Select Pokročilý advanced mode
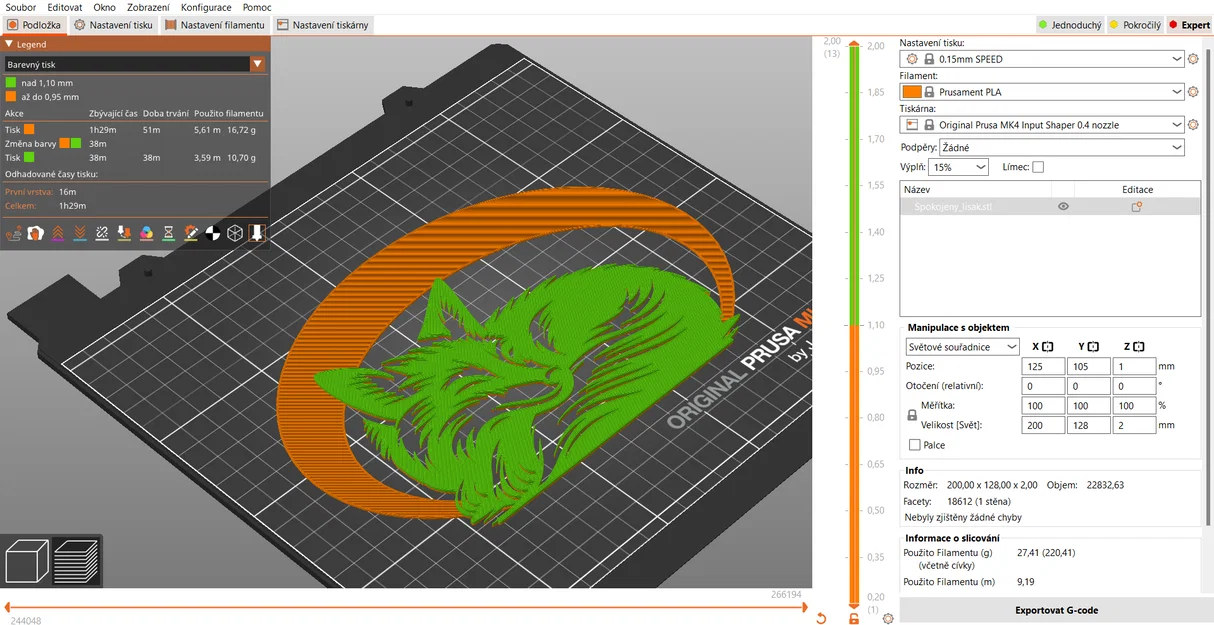Screen dimensions: 1214x625 pyautogui.click(x=1135, y=25)
